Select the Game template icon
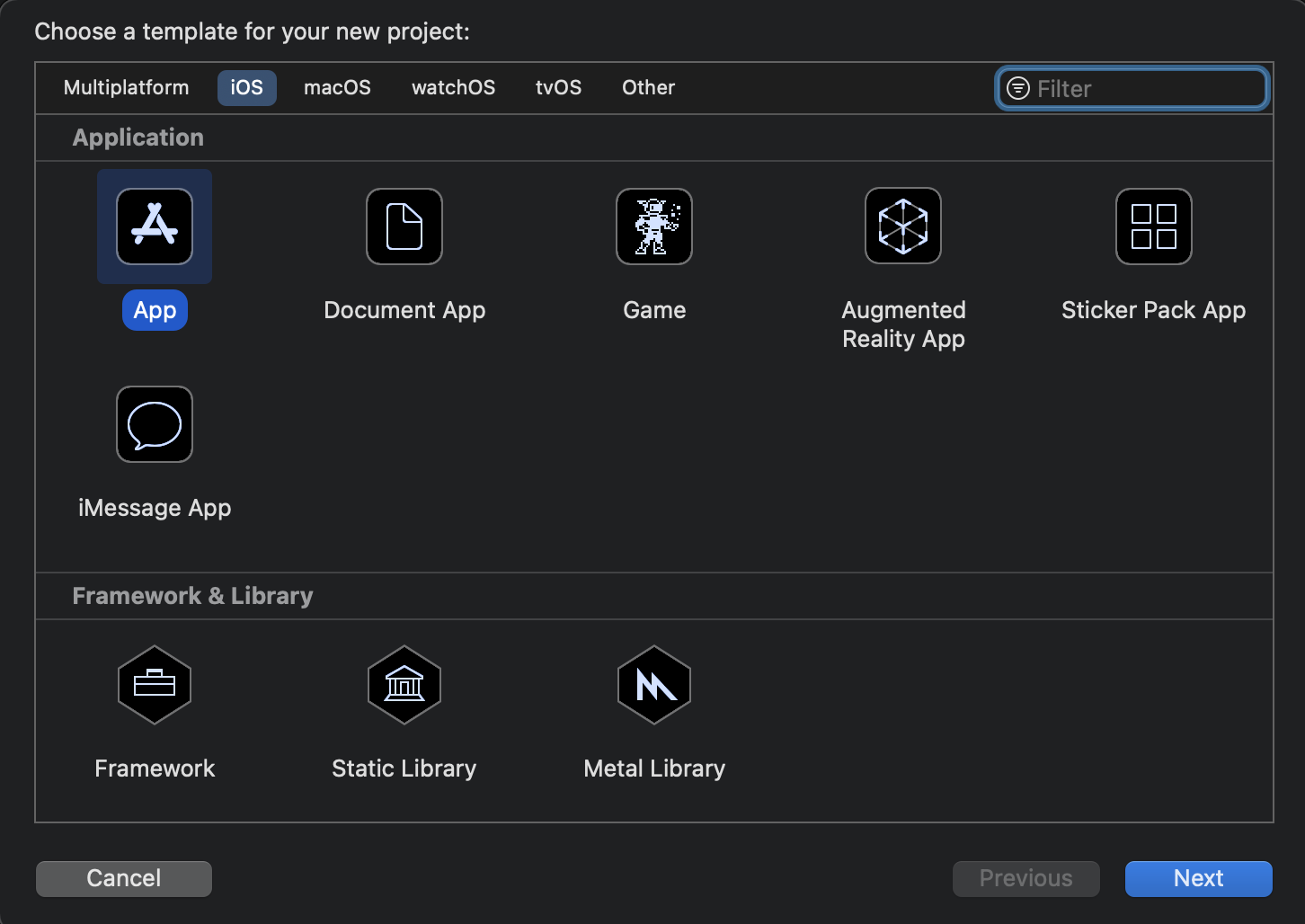This screenshot has width=1305, height=924. click(x=654, y=227)
